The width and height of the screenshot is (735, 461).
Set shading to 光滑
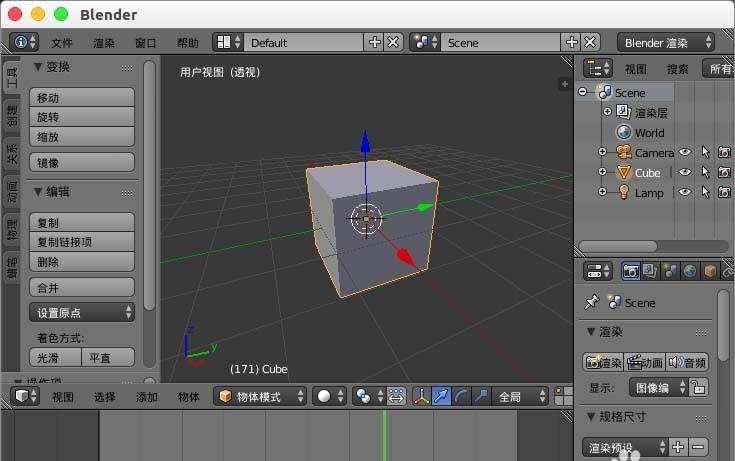(55, 357)
